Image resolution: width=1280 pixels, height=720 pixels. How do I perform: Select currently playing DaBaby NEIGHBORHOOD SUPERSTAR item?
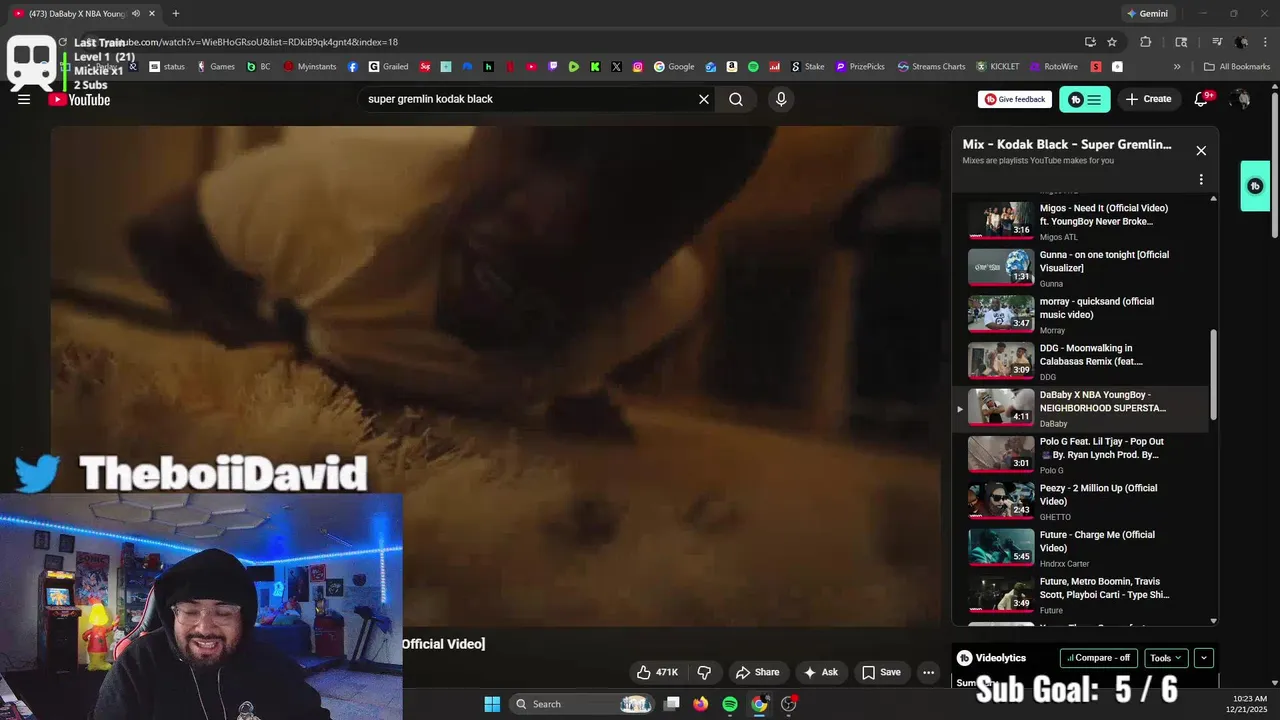pyautogui.click(x=1080, y=408)
